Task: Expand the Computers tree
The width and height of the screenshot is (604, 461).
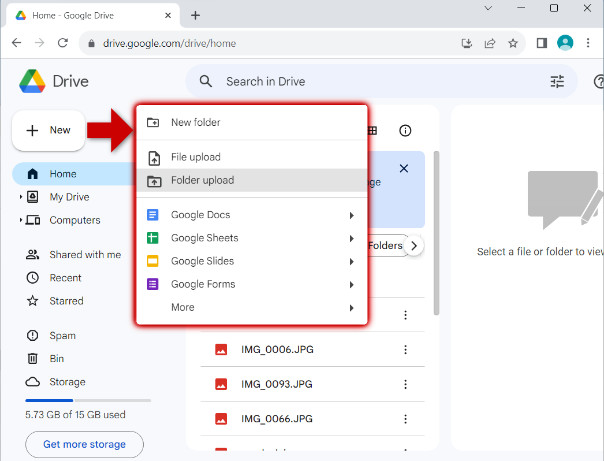Action: [20, 220]
